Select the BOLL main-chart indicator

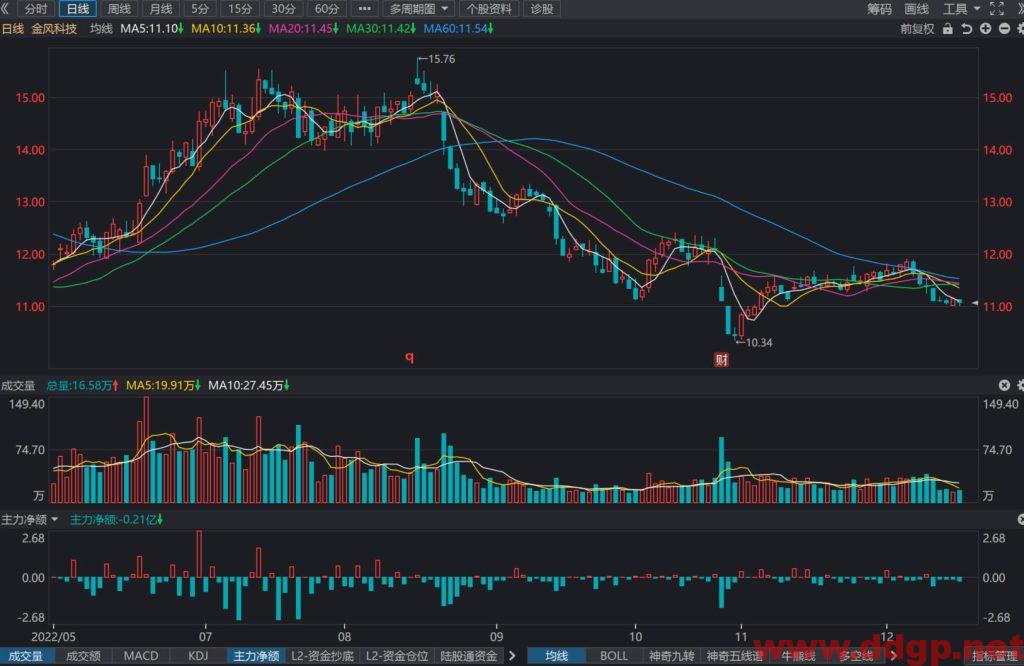[x=614, y=656]
